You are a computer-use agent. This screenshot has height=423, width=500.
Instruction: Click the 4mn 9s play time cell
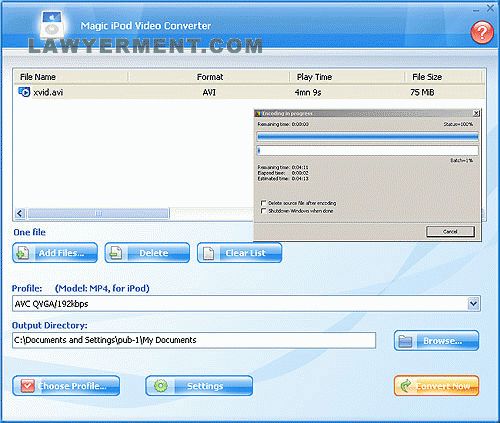point(308,92)
